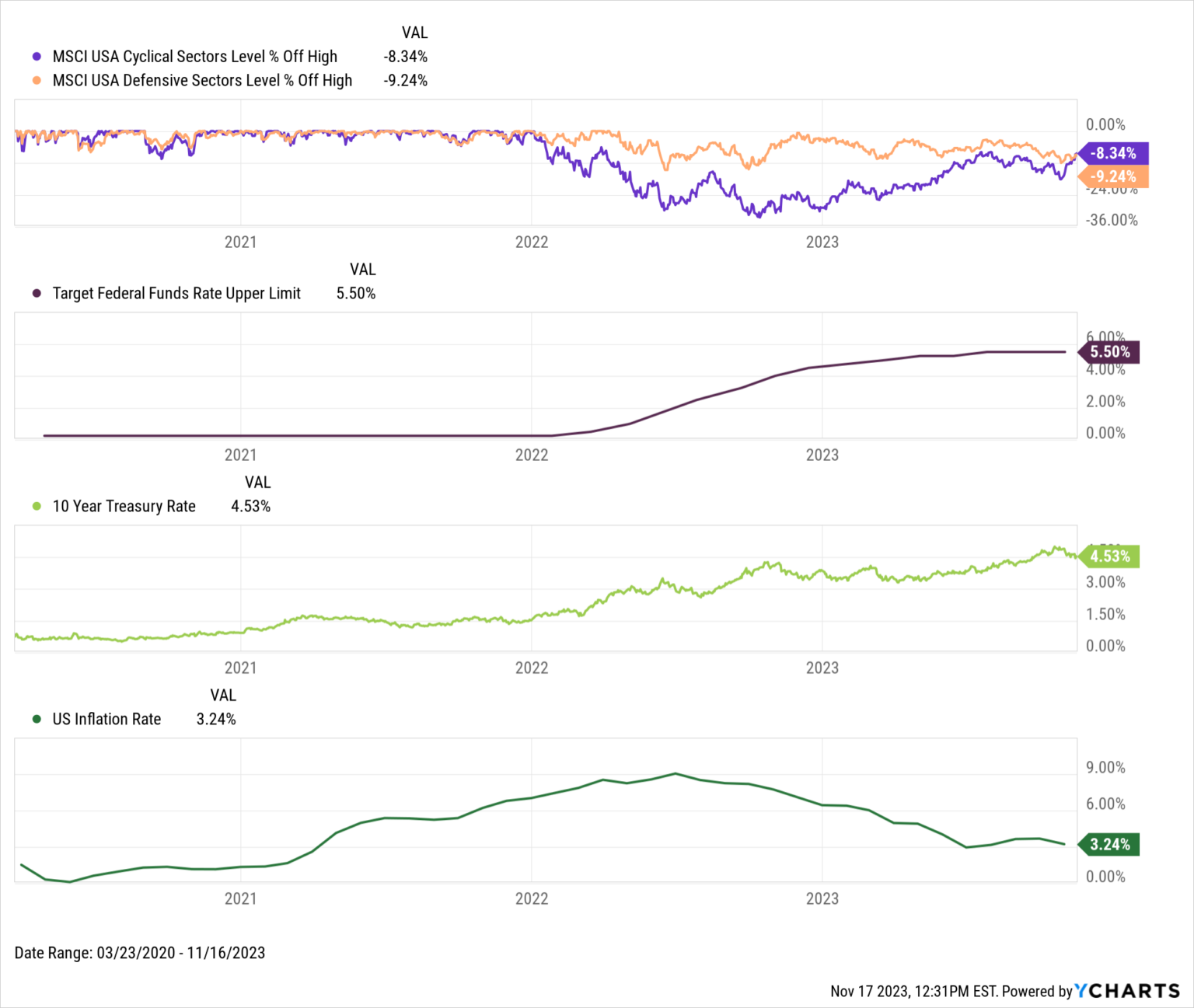Select the US Inflation Rate legend label

pos(107,720)
